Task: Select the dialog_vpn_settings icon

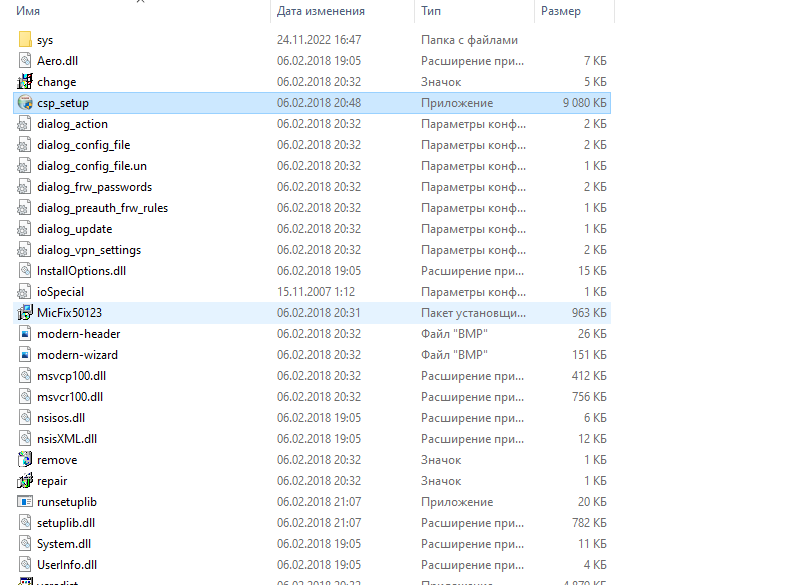Action: pos(25,249)
